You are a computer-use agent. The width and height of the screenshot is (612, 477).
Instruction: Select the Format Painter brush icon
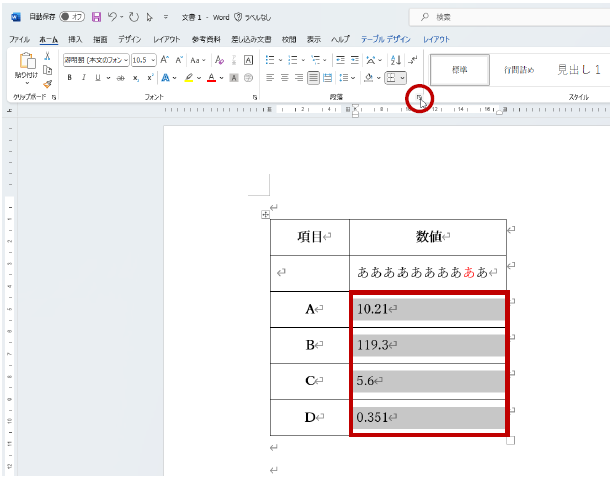click(x=47, y=84)
